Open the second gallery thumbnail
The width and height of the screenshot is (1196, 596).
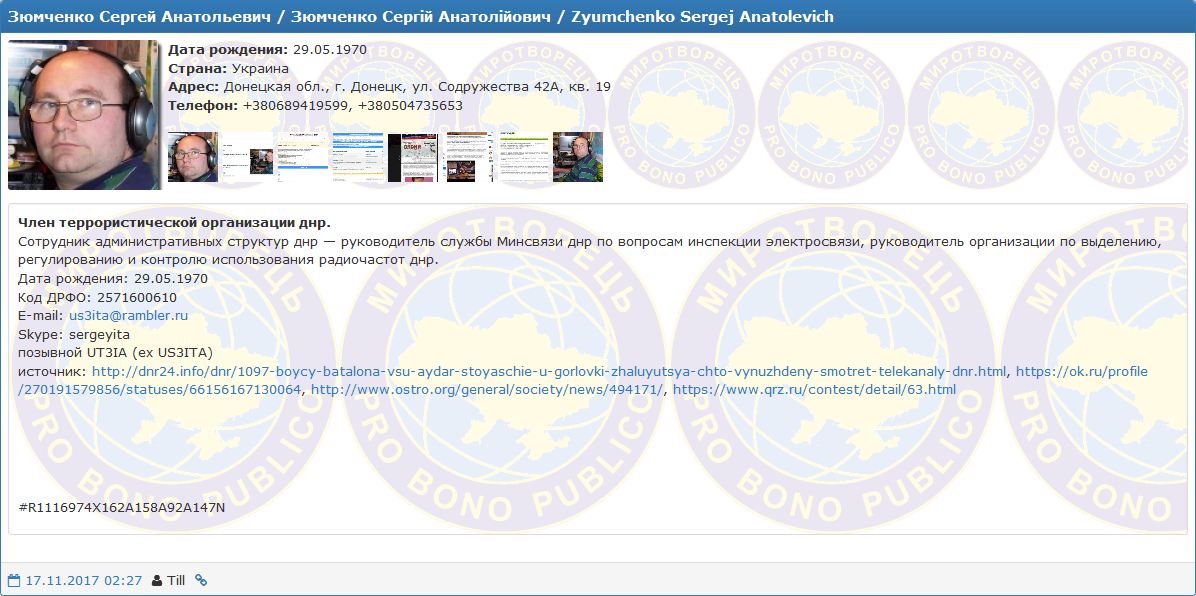pos(246,157)
